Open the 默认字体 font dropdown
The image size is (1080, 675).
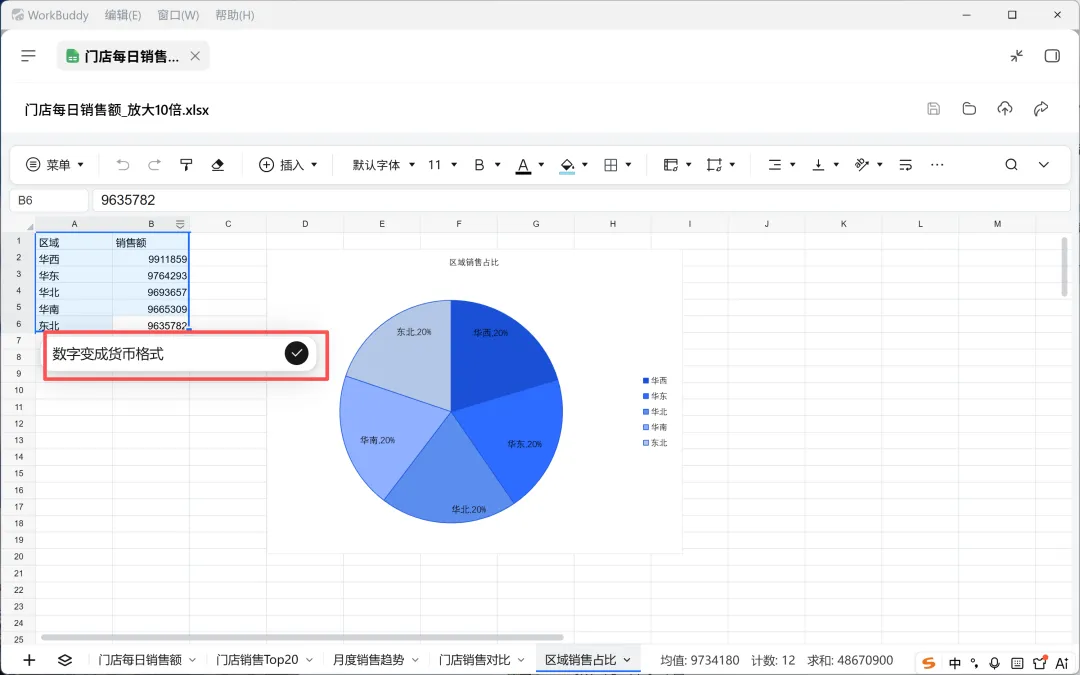pos(384,165)
